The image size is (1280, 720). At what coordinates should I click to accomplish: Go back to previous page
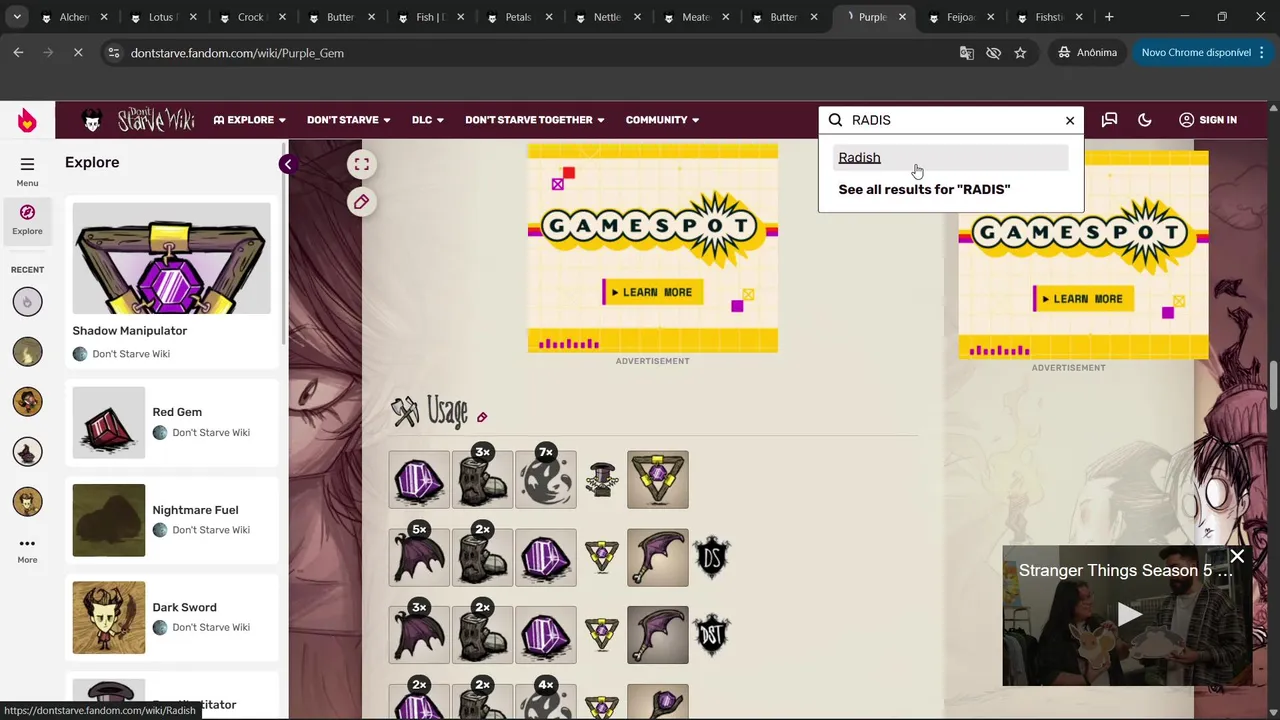18,53
